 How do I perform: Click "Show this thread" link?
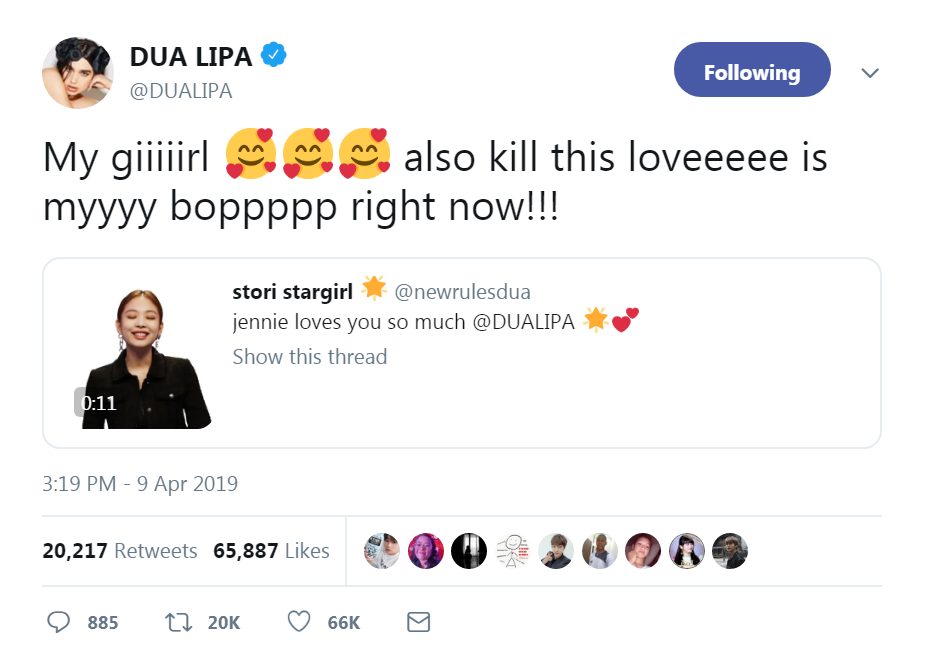pyautogui.click(x=309, y=357)
